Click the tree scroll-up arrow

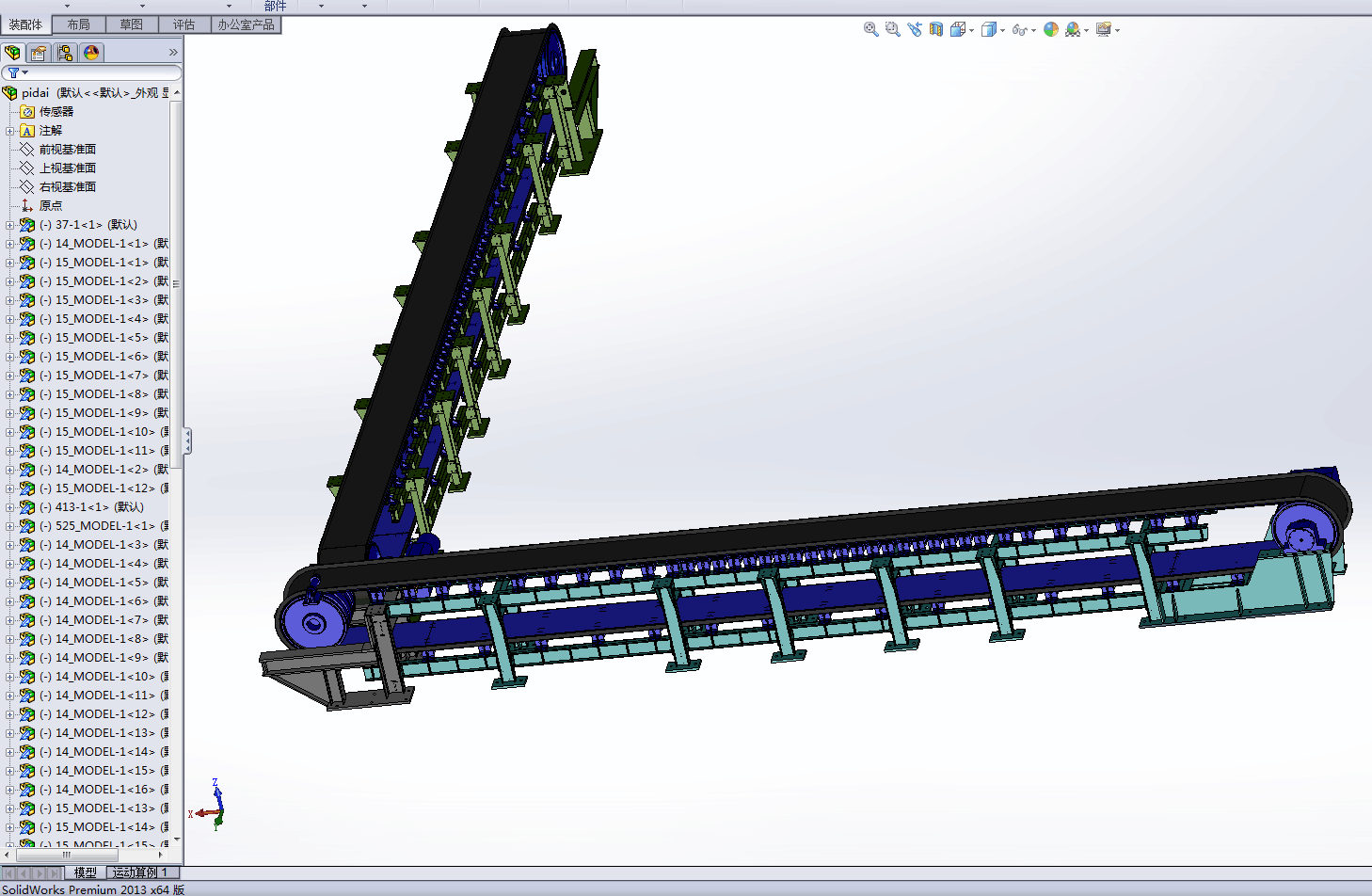coord(176,92)
